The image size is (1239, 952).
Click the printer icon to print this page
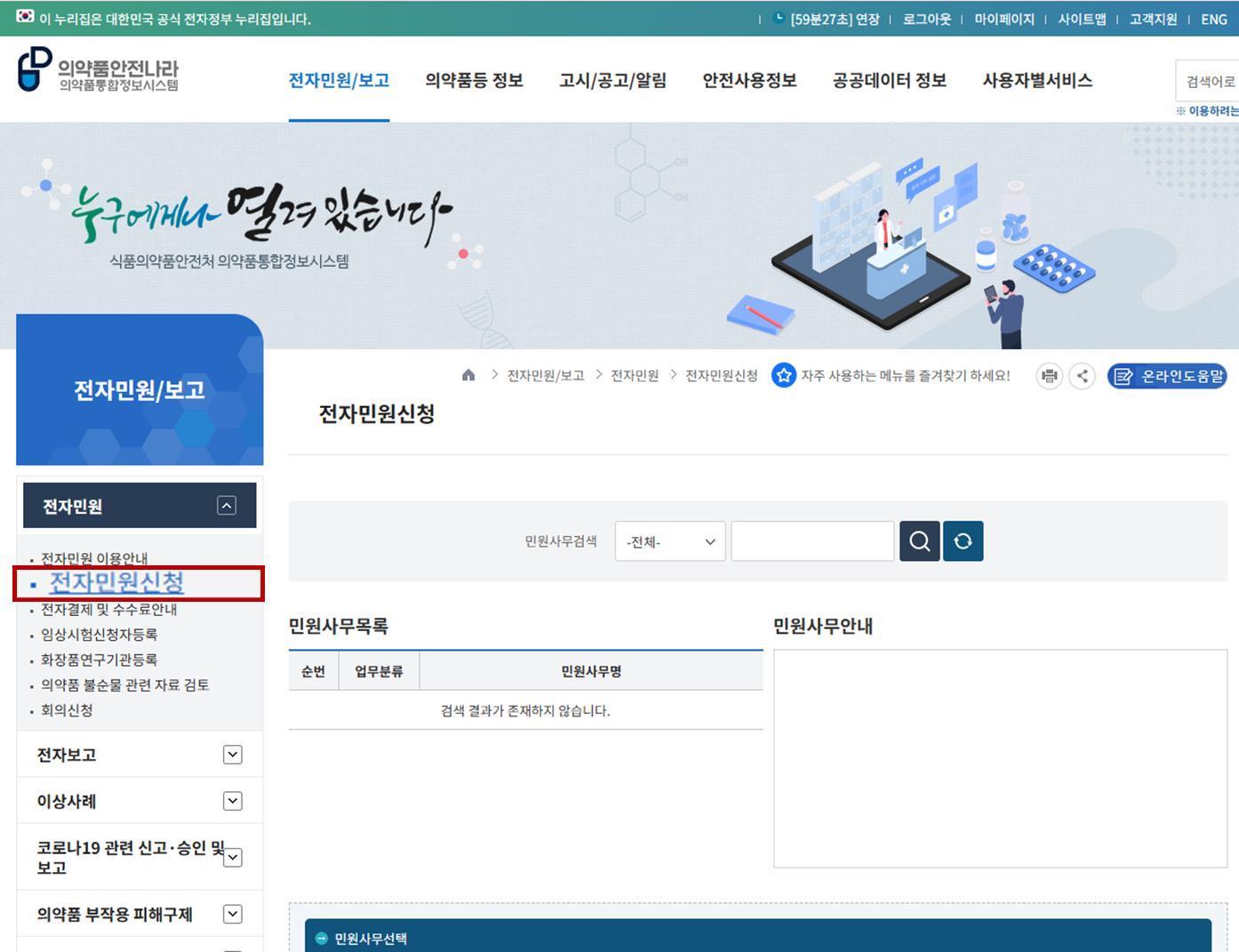[x=1049, y=376]
